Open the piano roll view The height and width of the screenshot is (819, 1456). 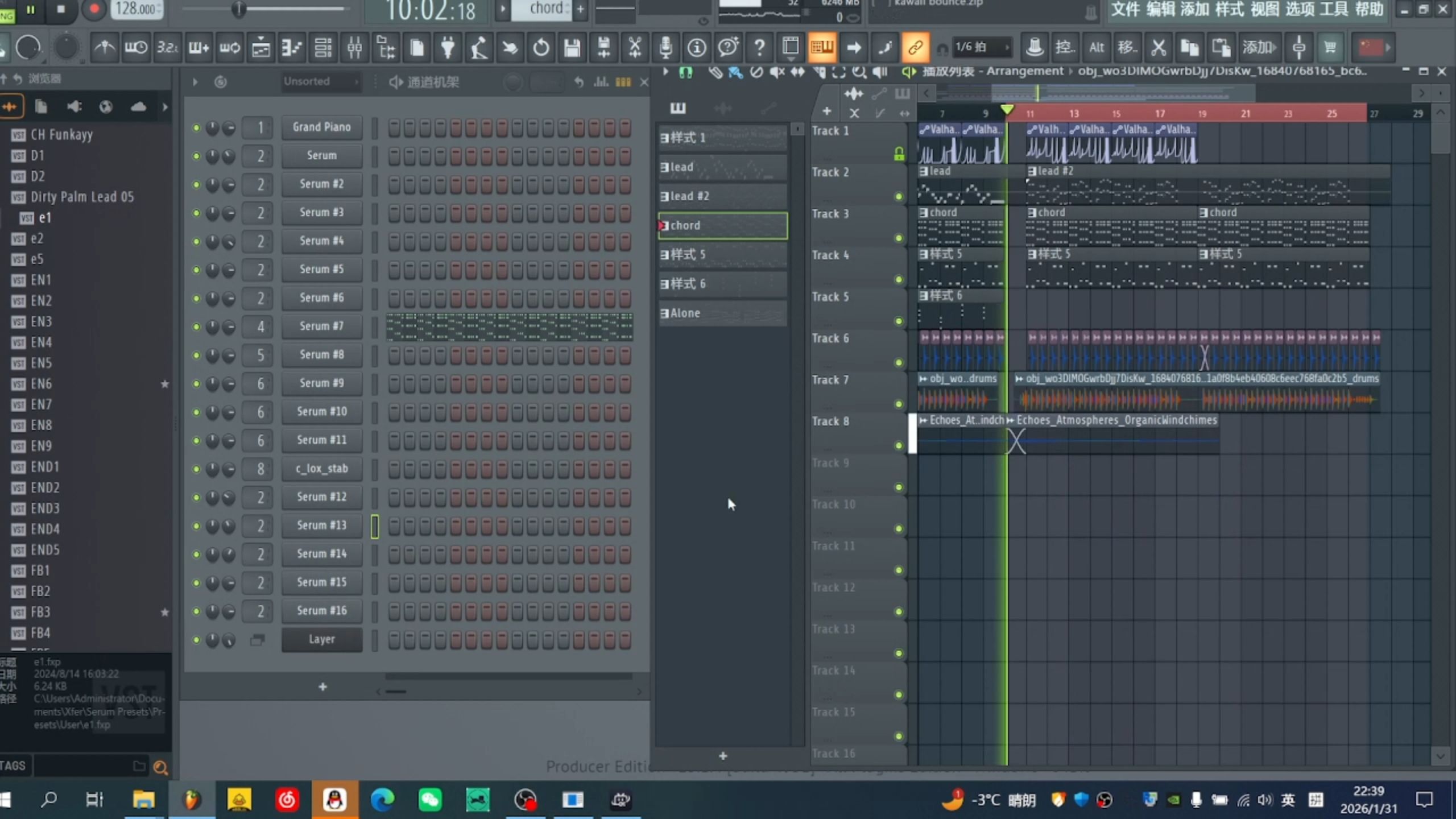pos(291,48)
